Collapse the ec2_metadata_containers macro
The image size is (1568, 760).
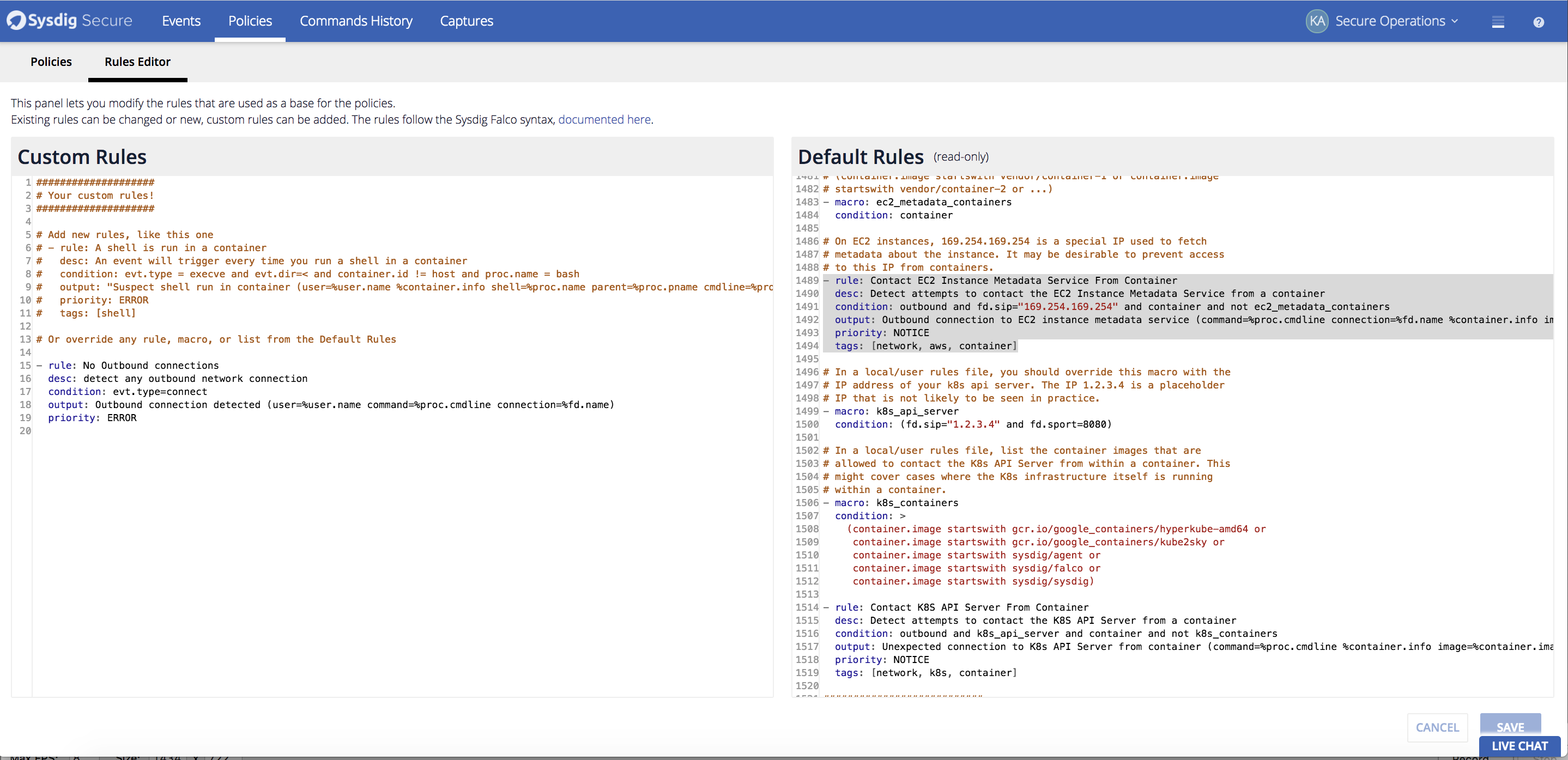826,202
